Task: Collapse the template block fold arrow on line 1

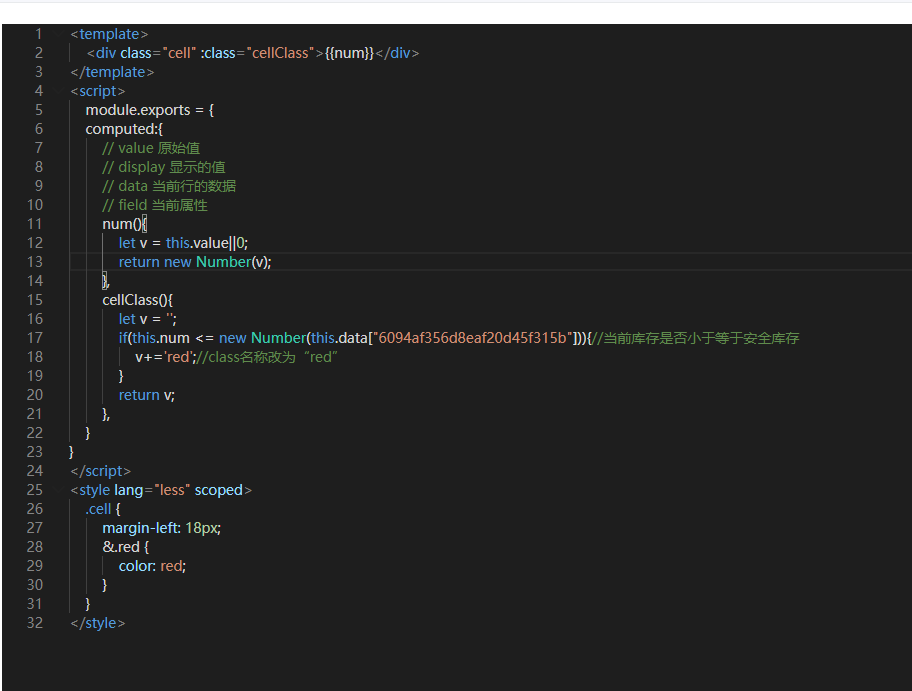Action: click(58, 34)
